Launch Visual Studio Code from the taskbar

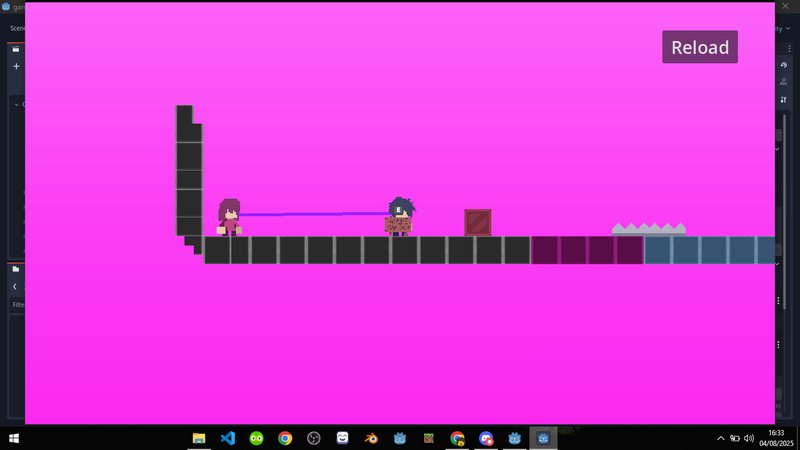point(228,438)
